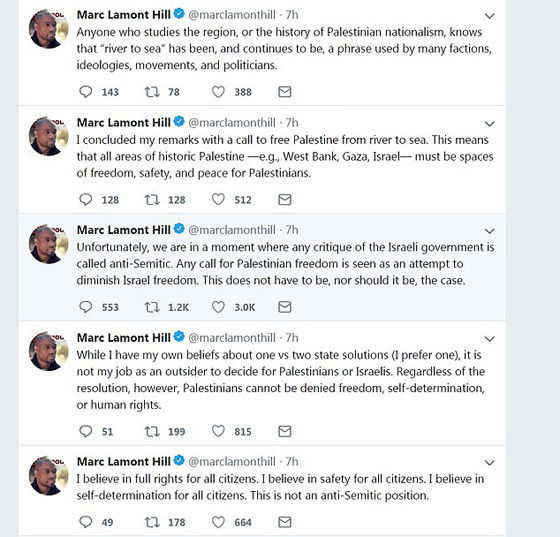Open profile avatar on the 'Unfortunately' tweet
This screenshot has width=560, height=537.
tap(49, 244)
